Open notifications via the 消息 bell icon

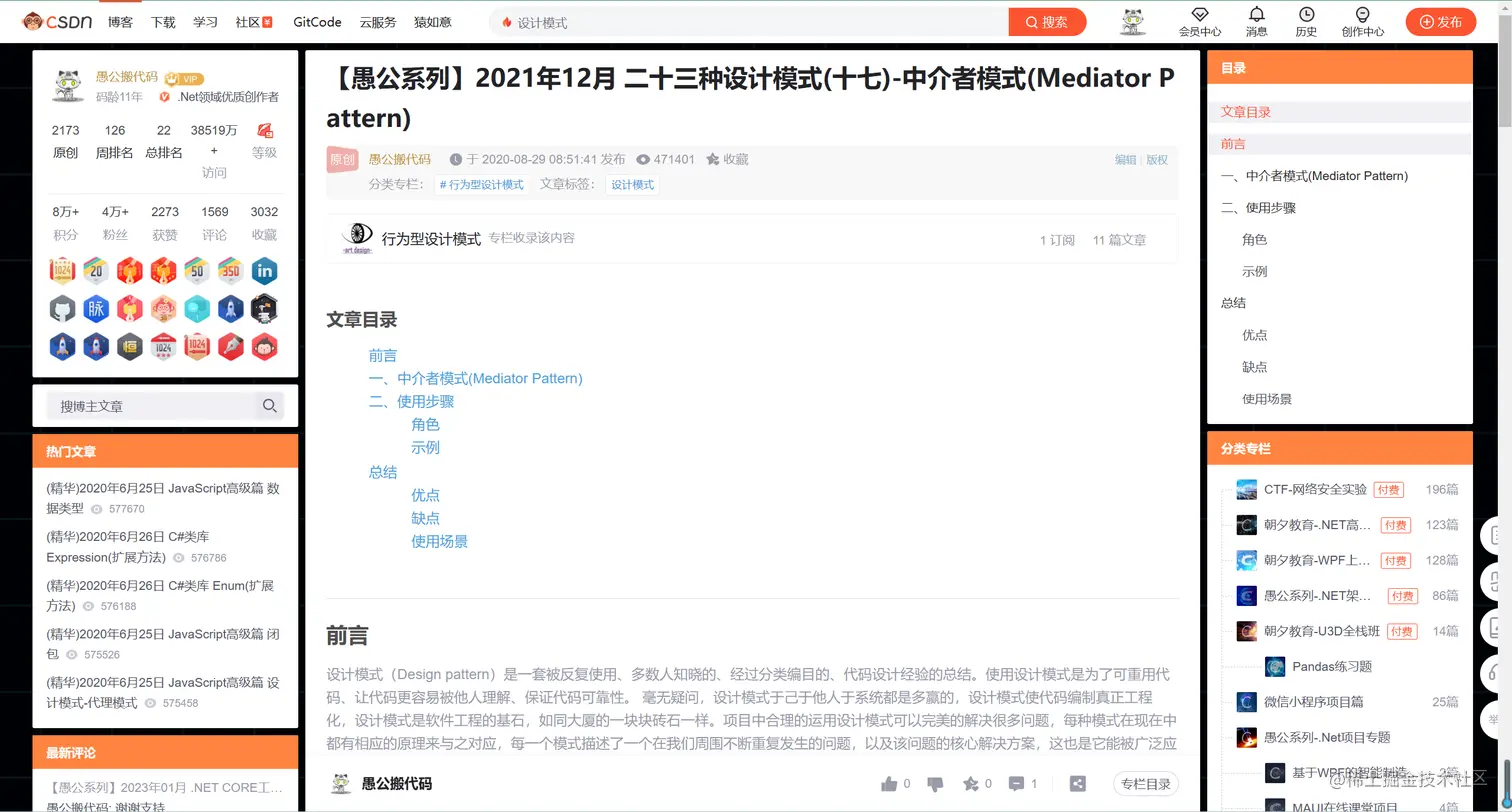click(1256, 22)
